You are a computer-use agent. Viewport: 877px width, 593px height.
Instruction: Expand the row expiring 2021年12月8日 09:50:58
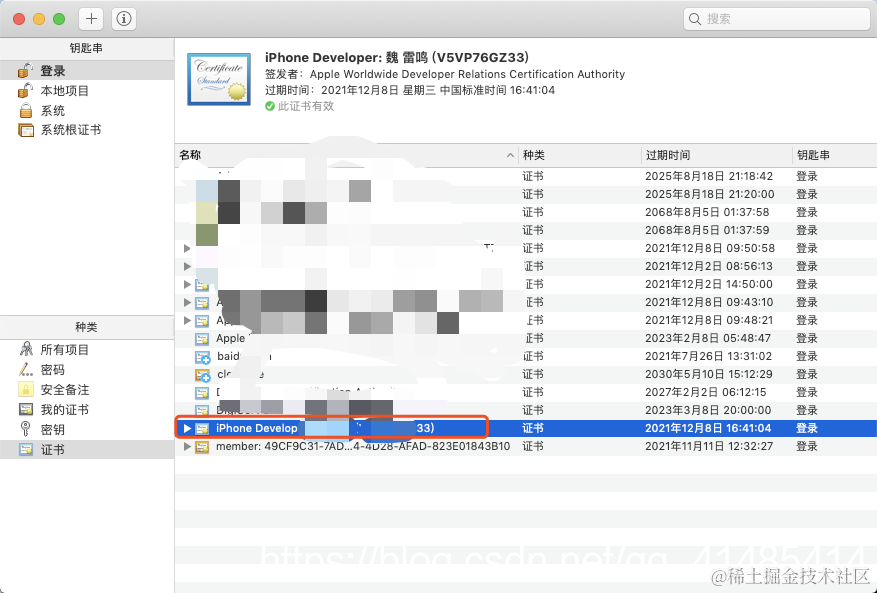pos(187,248)
